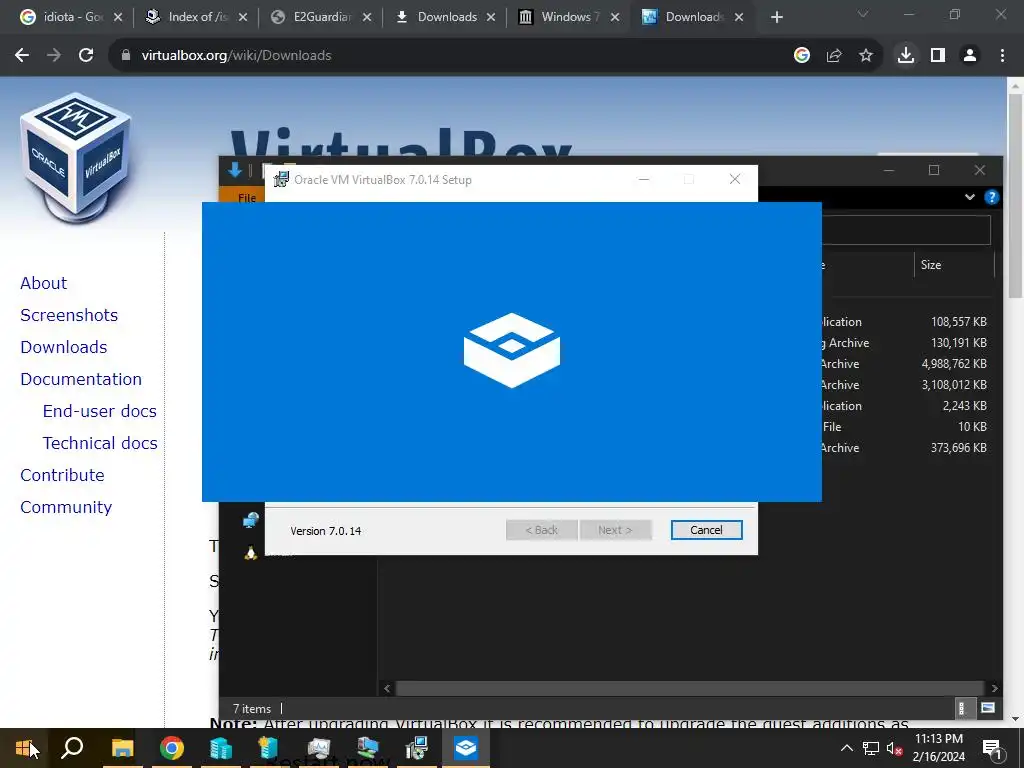Click the Network item icon in Explorer sidebar
Screen dimensions: 1024x768
click(251, 520)
